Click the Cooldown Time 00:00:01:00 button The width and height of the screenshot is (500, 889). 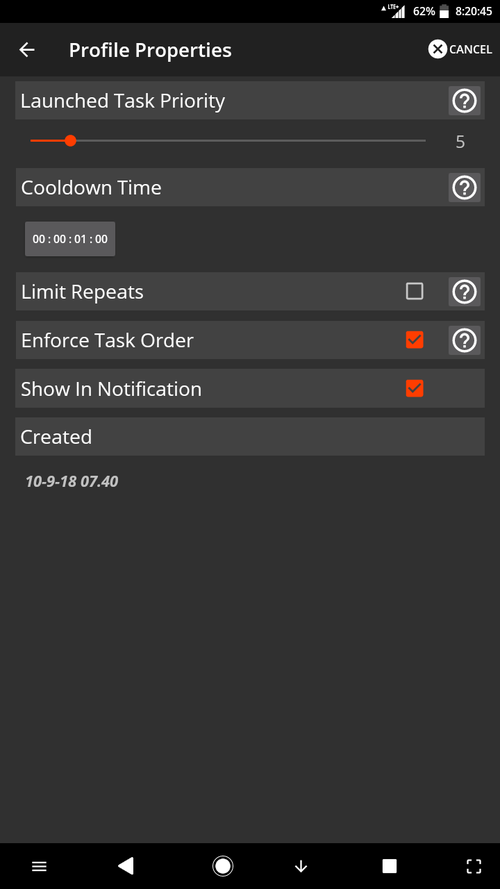pos(70,239)
